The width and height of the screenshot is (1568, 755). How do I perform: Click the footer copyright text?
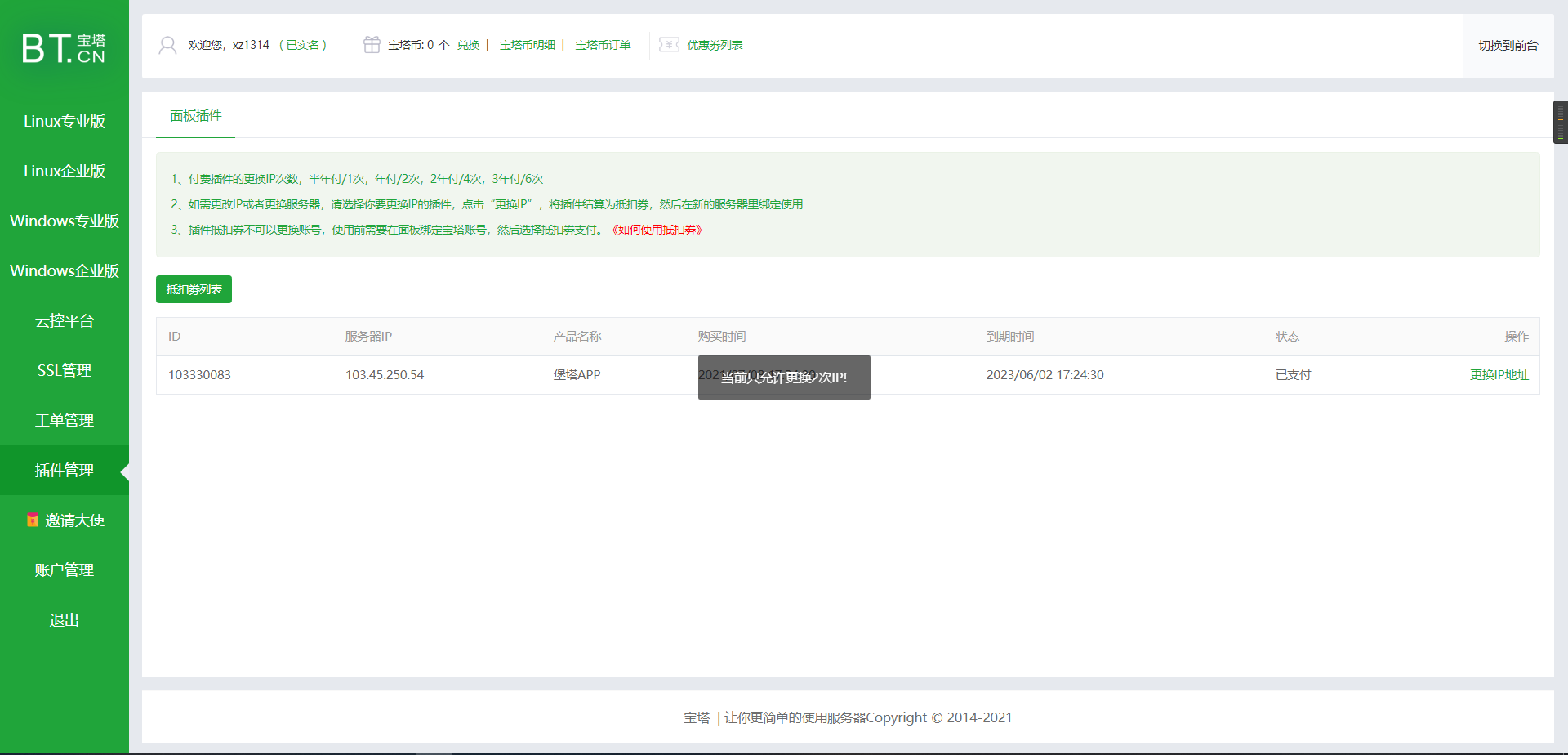click(x=848, y=717)
